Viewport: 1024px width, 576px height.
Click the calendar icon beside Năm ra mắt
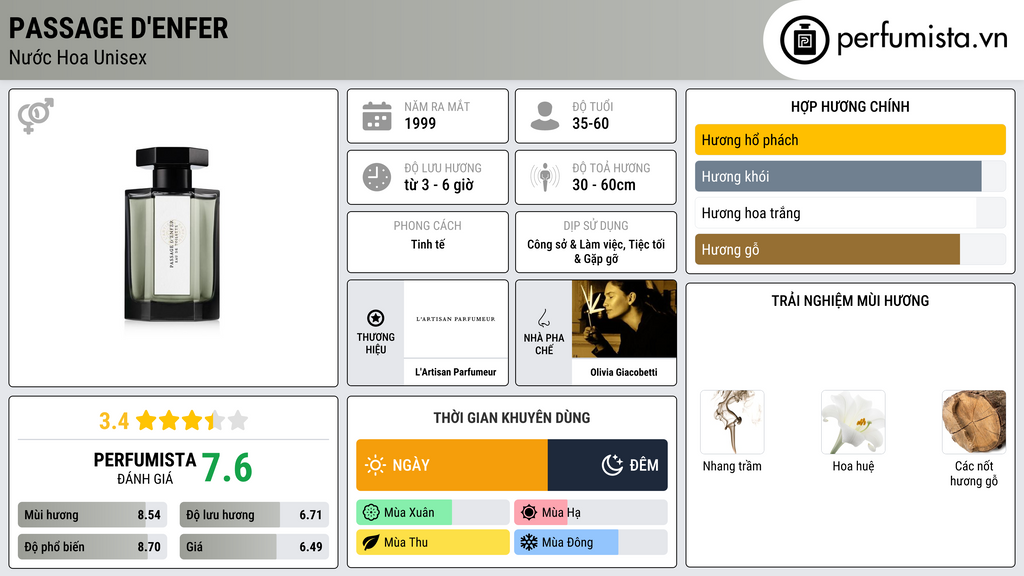[x=377, y=116]
